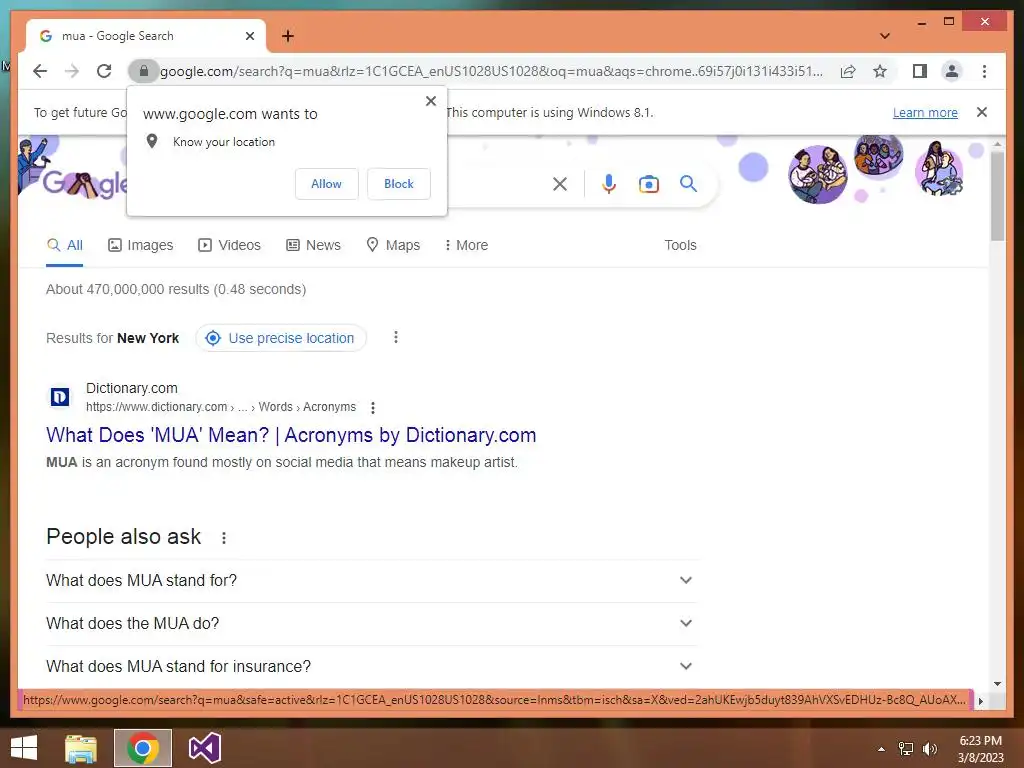Open the 'Learn more' link in the info bar
The image size is (1024, 768).
[925, 112]
